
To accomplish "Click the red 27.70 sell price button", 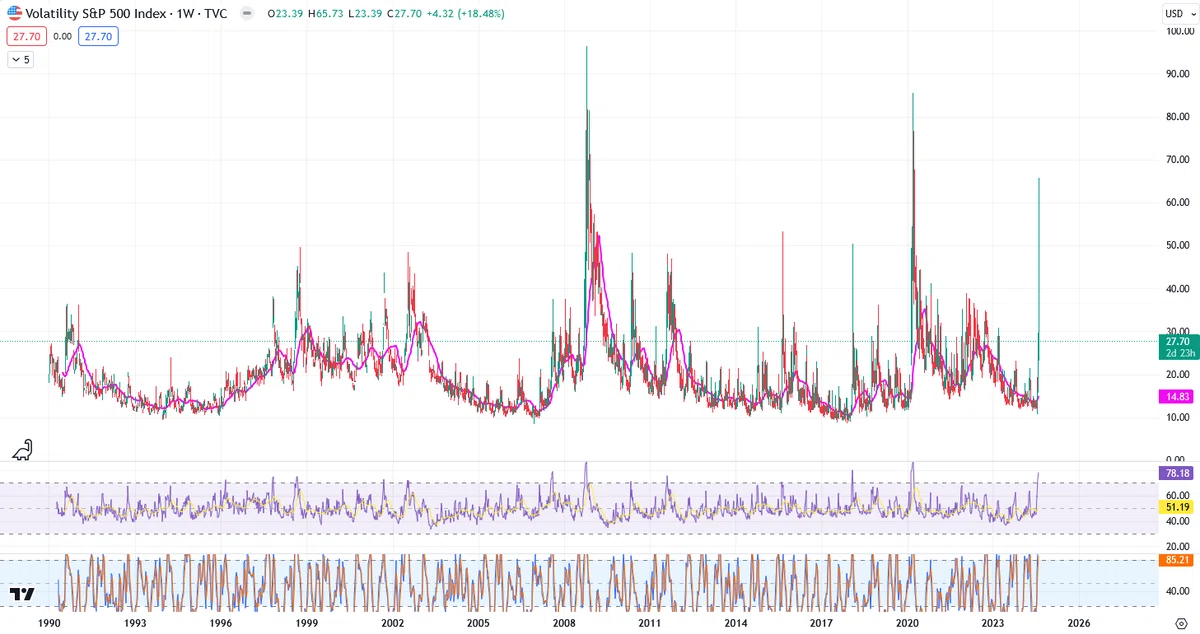I will tap(25, 36).
